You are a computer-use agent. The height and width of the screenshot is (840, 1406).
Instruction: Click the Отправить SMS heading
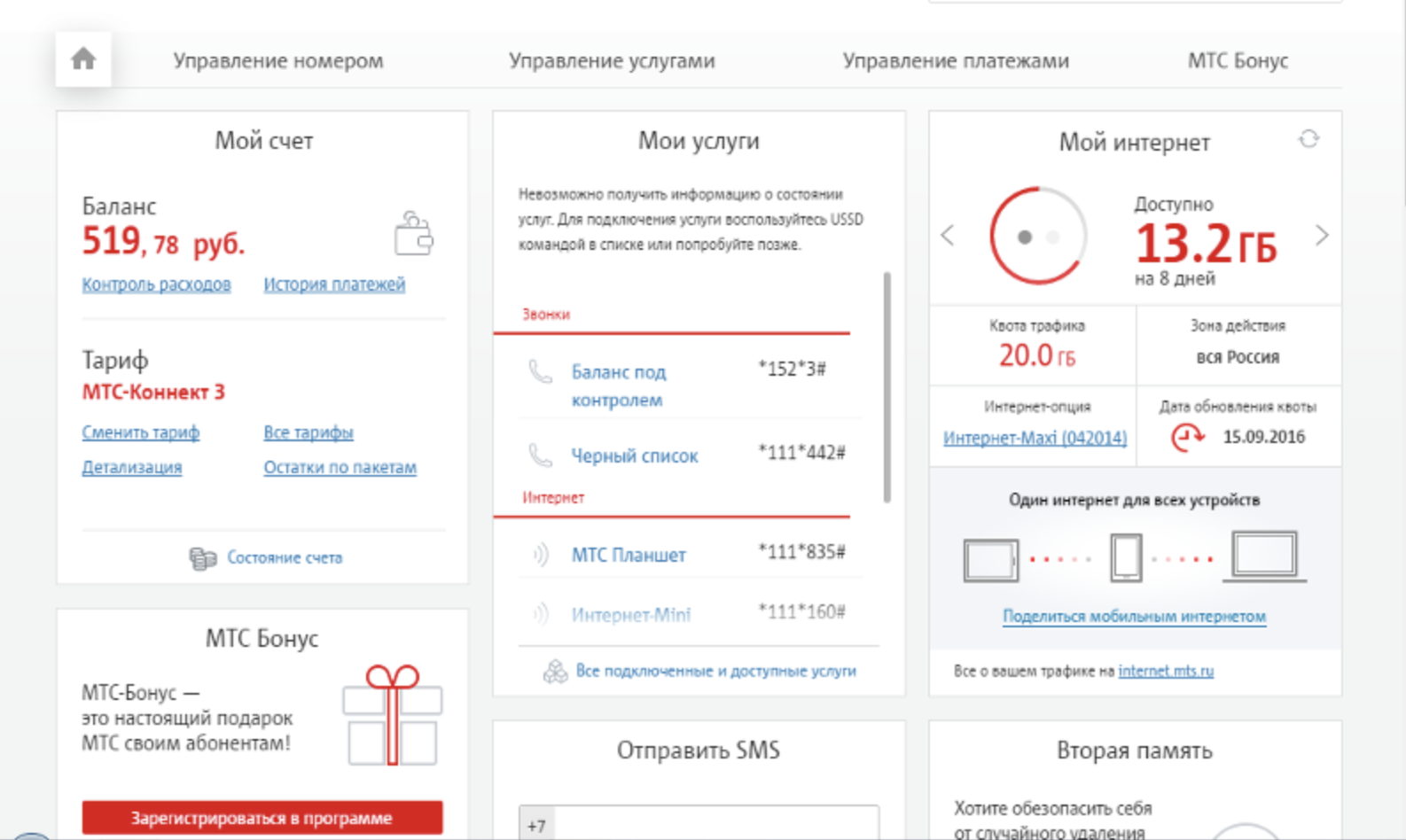tap(699, 751)
